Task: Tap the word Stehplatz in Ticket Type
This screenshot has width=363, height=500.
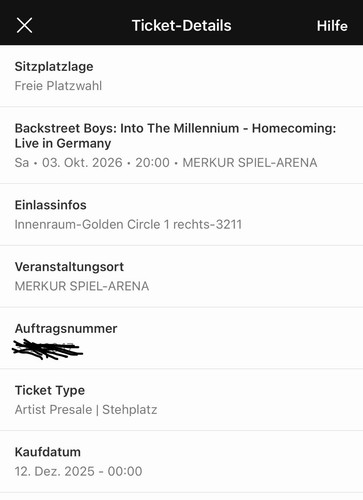Action: coord(130,410)
